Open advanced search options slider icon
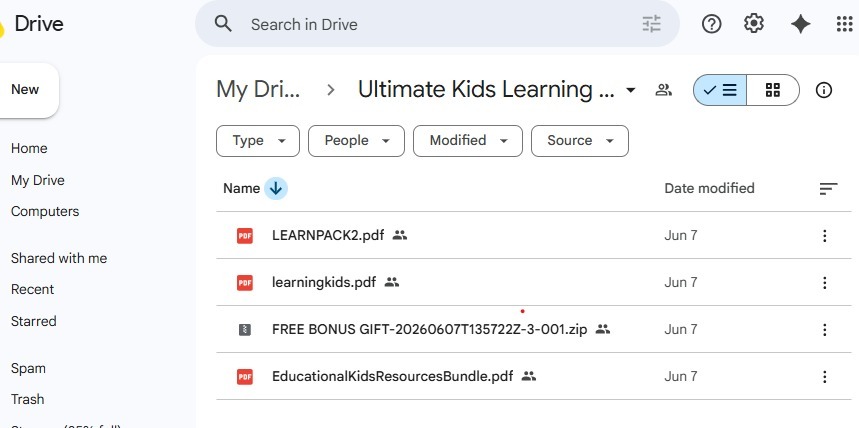This screenshot has height=428, width=859. pyautogui.click(x=651, y=24)
